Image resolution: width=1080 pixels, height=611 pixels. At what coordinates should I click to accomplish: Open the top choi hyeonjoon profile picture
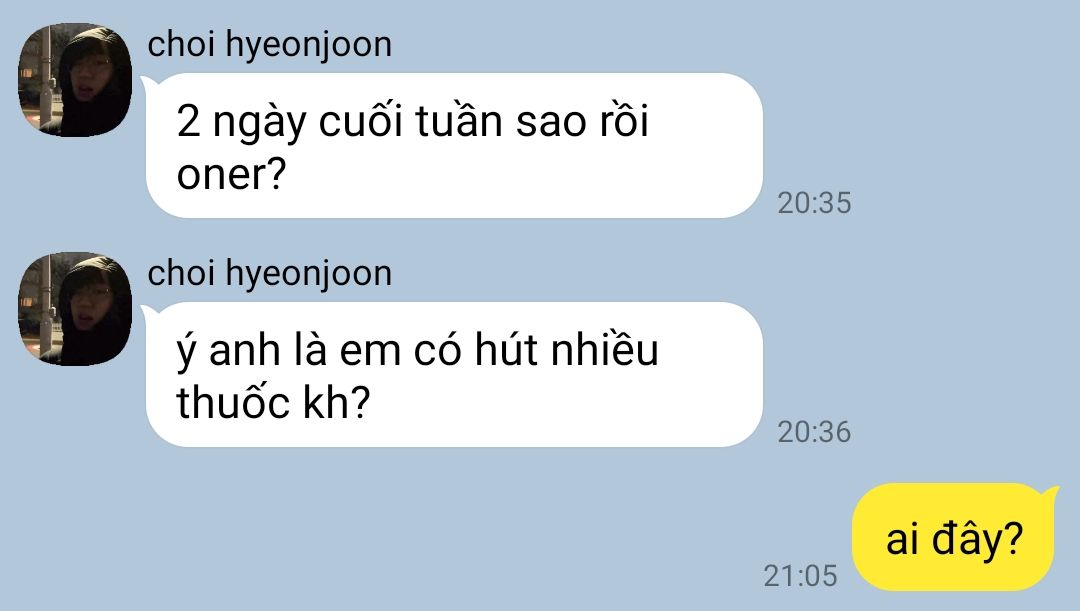(x=74, y=81)
